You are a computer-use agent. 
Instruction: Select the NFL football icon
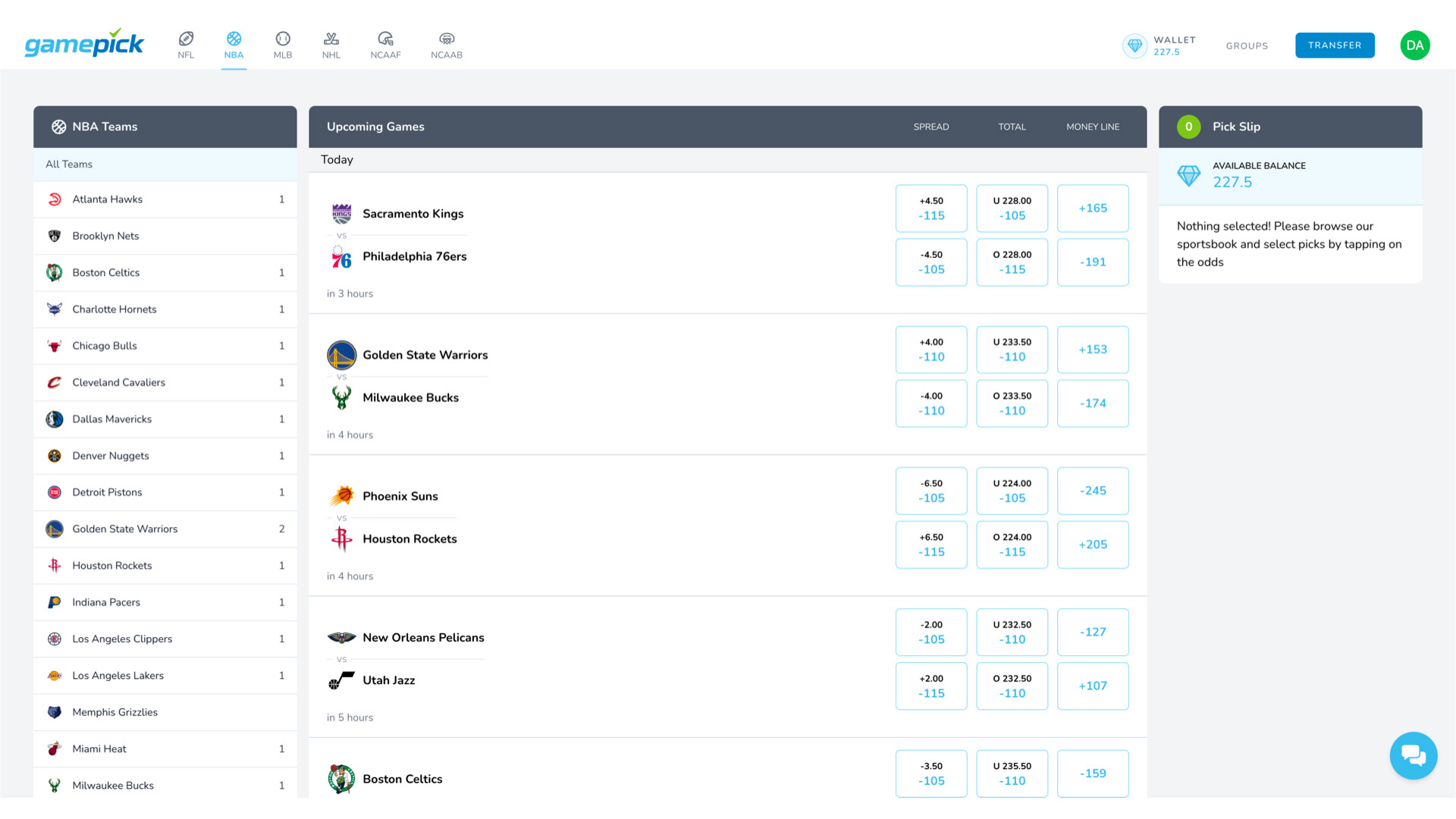(186, 38)
